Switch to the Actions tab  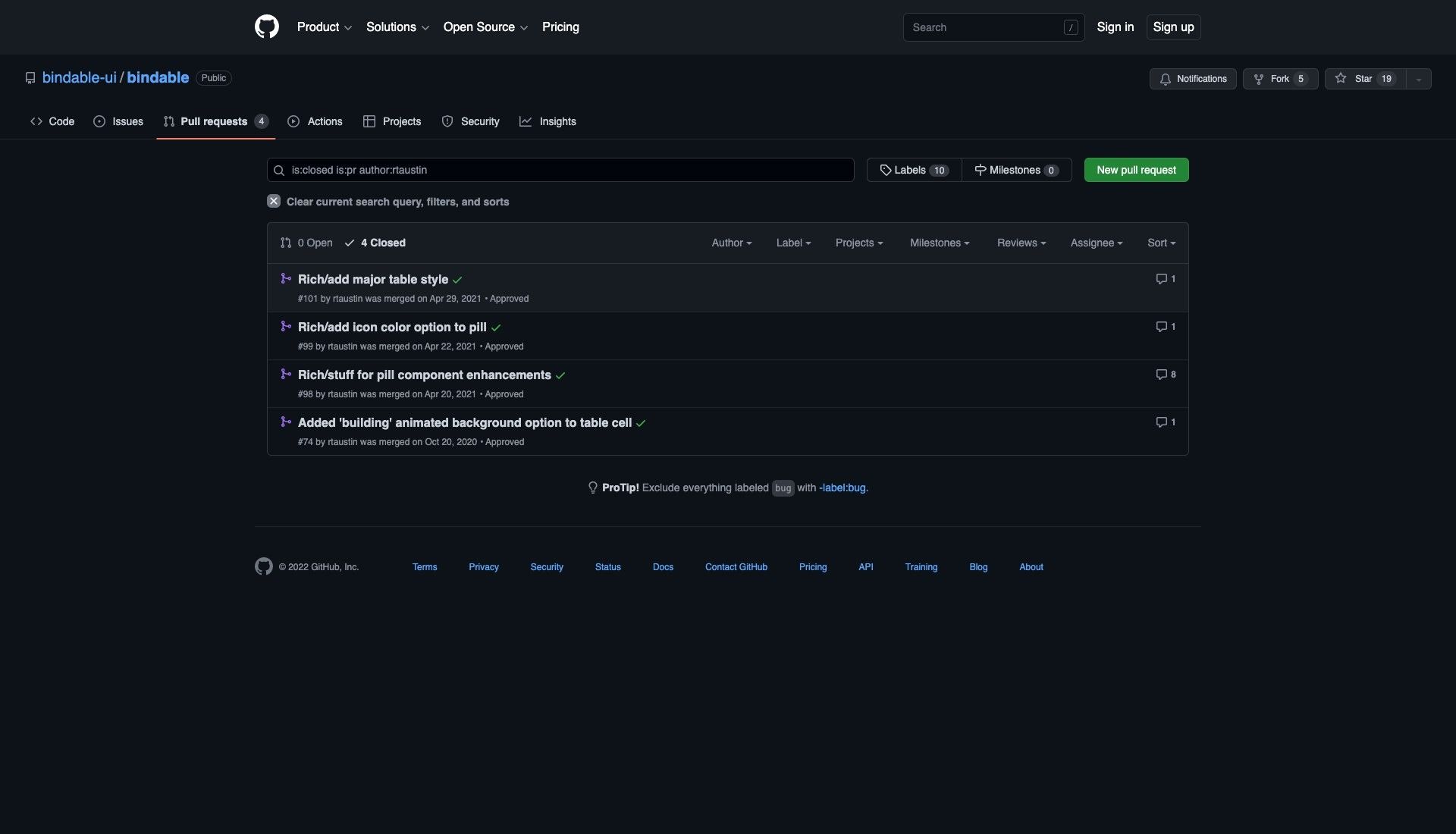(315, 121)
